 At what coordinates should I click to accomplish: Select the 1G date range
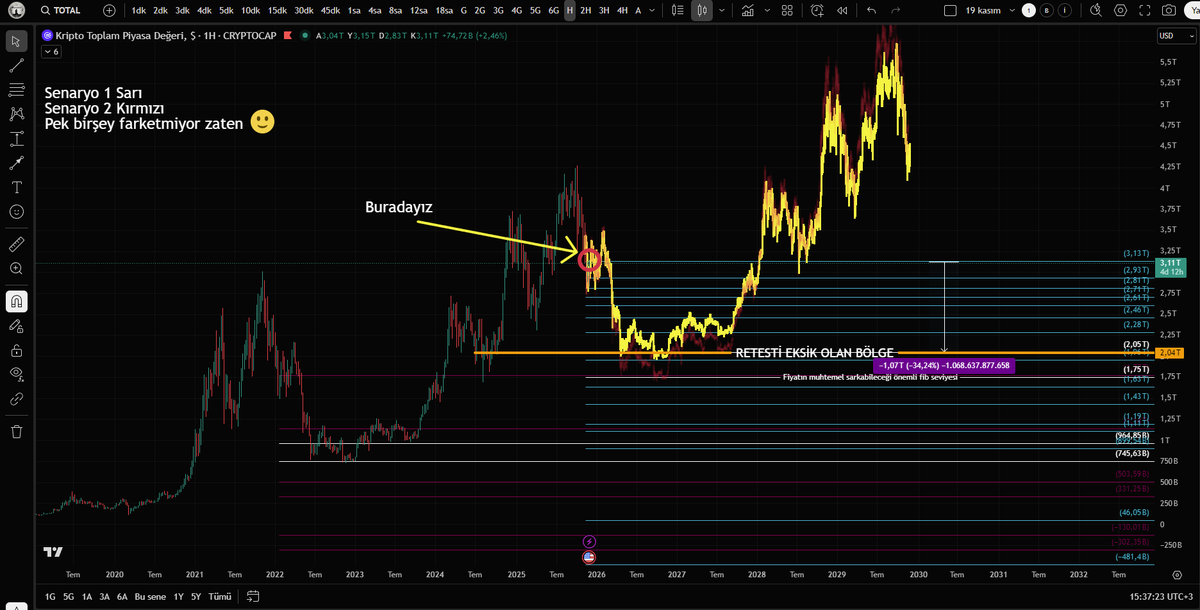pos(49,596)
